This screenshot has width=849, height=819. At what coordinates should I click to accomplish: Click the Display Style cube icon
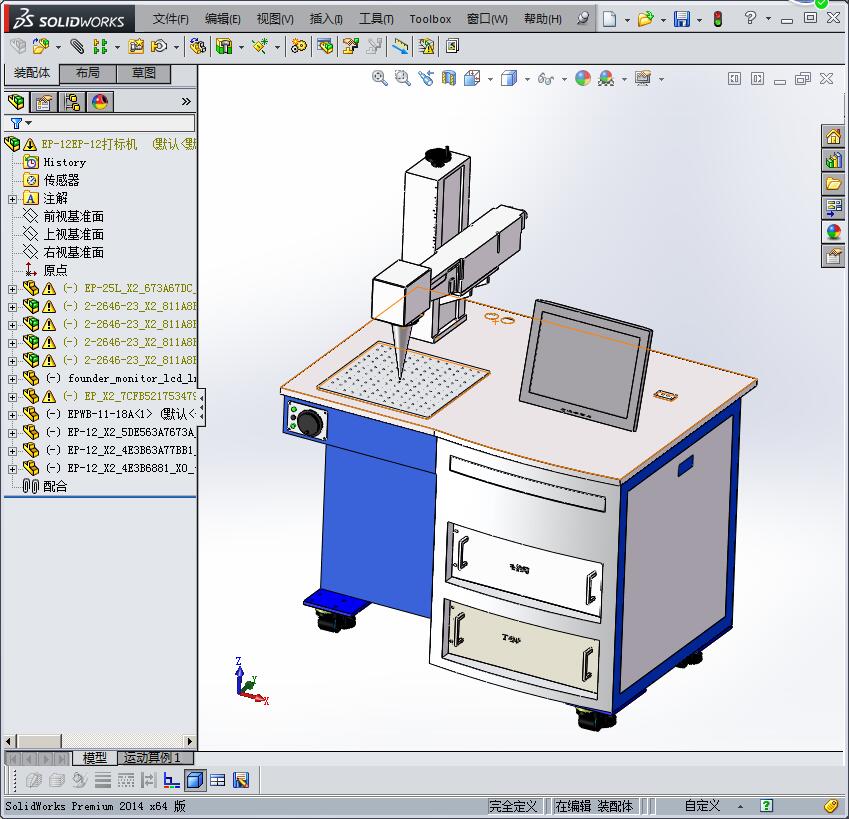coord(509,78)
